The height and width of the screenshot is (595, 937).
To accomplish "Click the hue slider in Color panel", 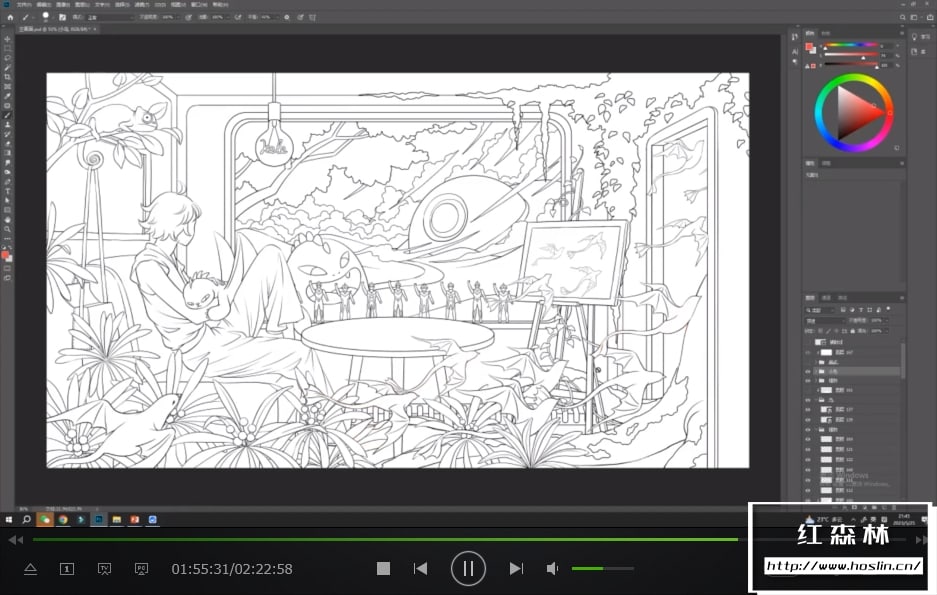I will point(849,44).
